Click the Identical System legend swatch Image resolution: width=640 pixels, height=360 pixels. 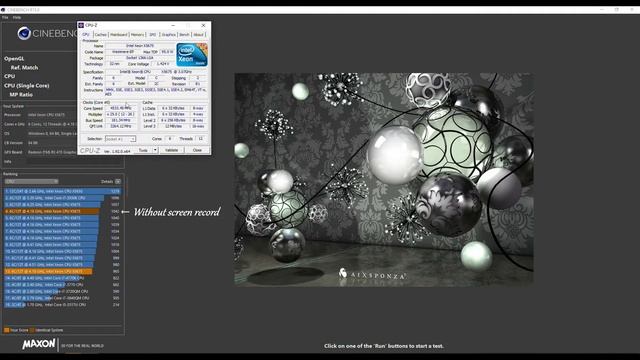[x=32, y=330]
